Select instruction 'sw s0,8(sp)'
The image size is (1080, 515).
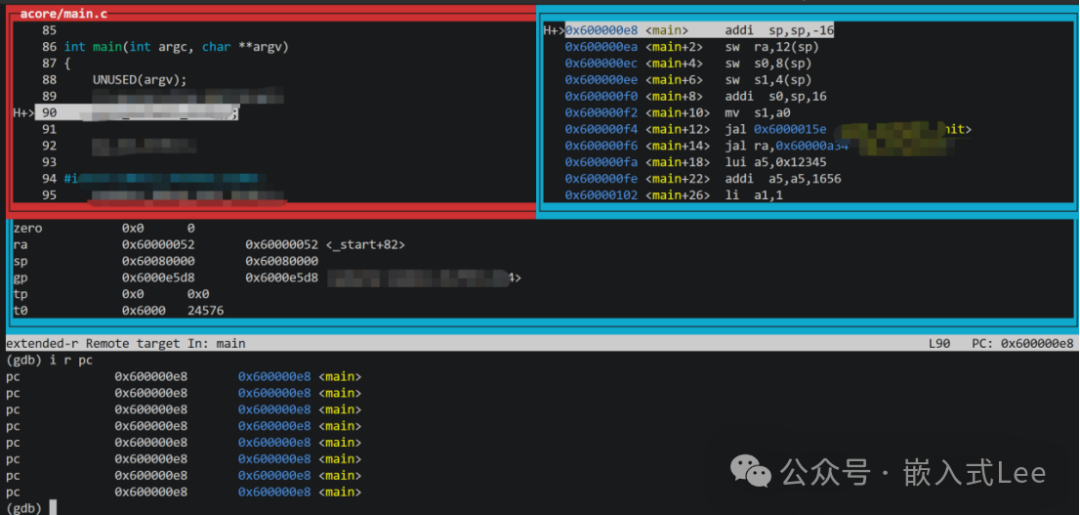pyautogui.click(x=768, y=63)
